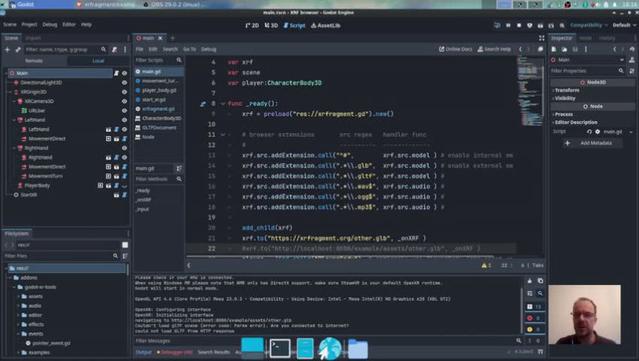
Task: Click the Inspector back history arrow
Action: (x=615, y=49)
